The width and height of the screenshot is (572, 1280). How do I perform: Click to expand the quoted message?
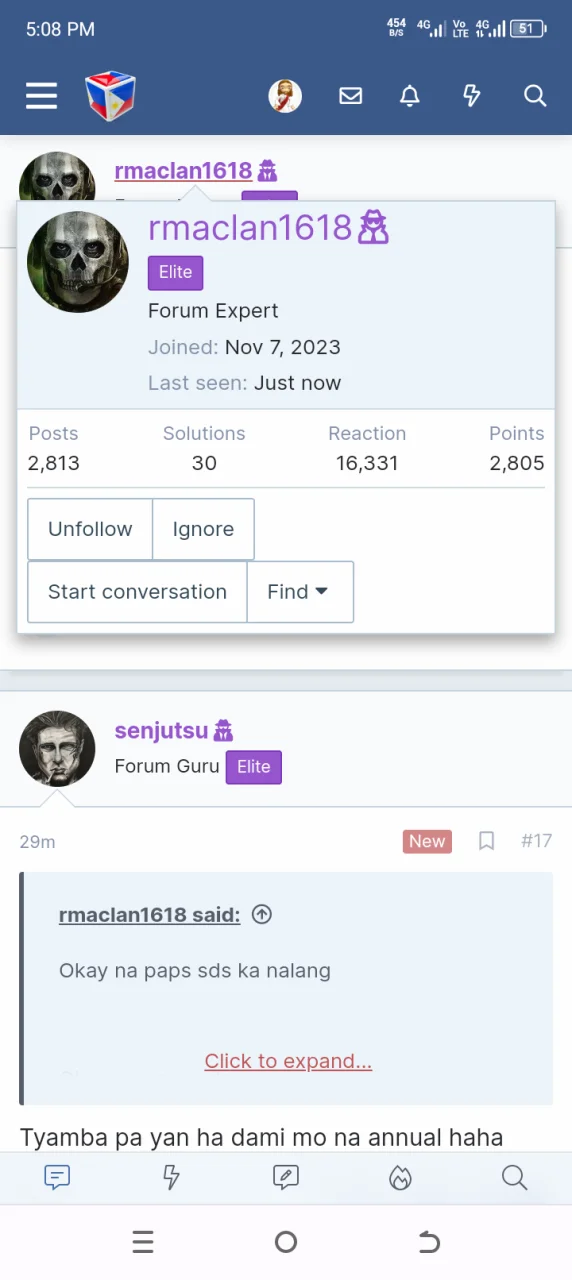tap(288, 1061)
